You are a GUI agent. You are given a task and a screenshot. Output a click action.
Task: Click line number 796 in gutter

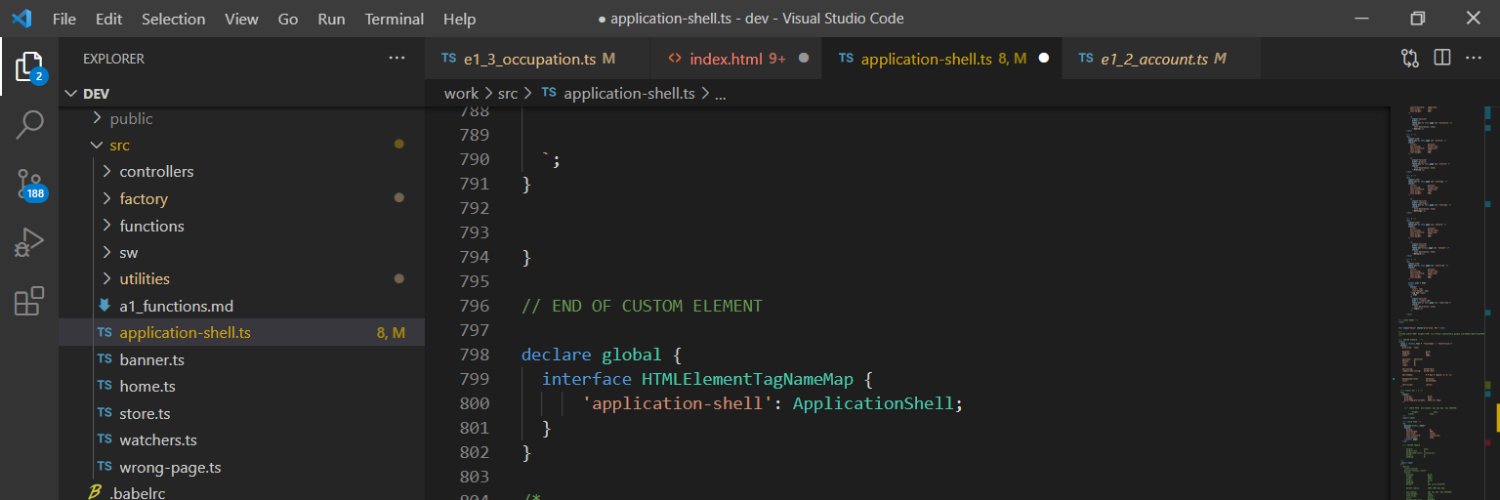coord(475,306)
